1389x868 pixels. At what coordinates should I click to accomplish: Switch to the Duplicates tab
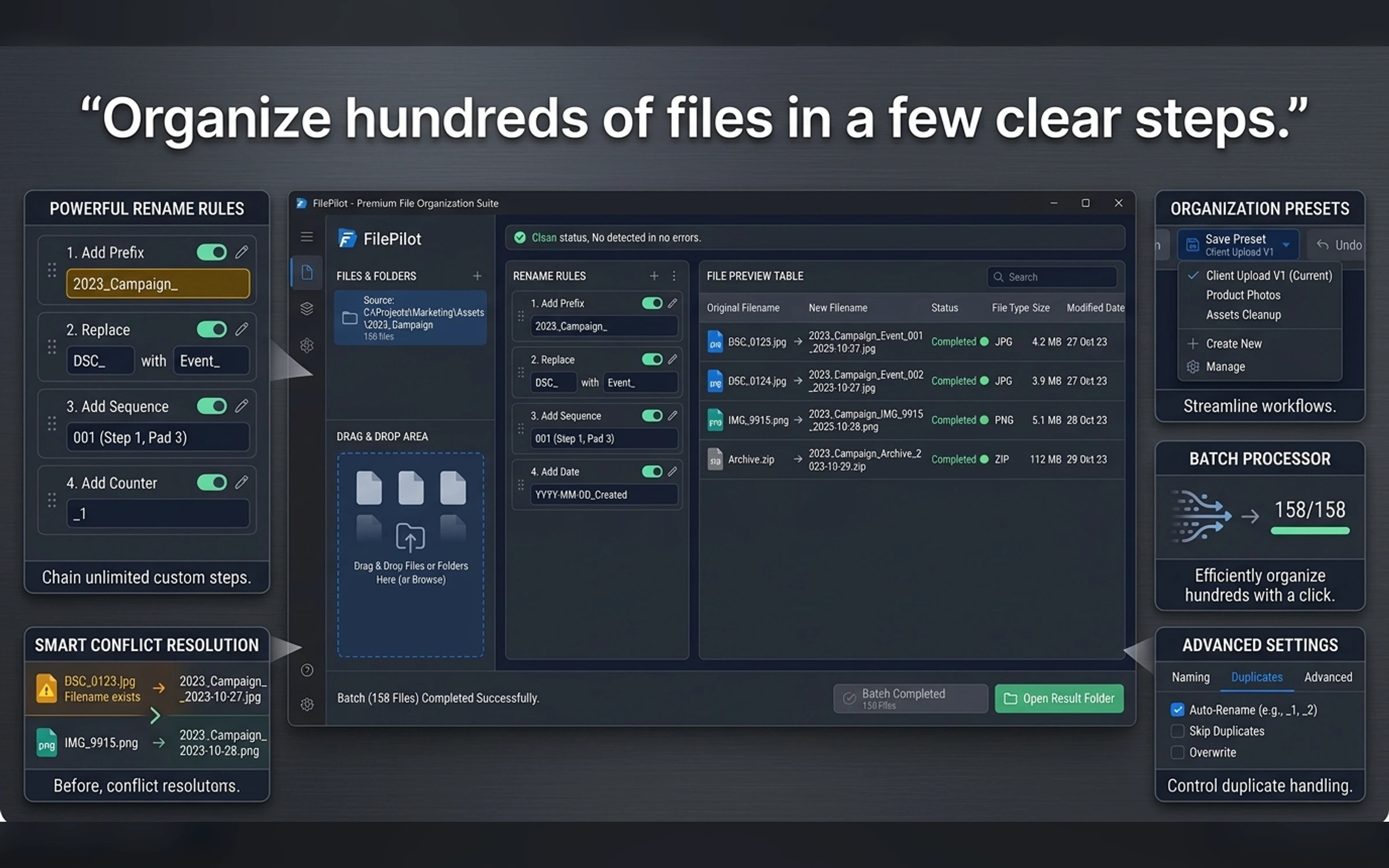pyautogui.click(x=1256, y=677)
